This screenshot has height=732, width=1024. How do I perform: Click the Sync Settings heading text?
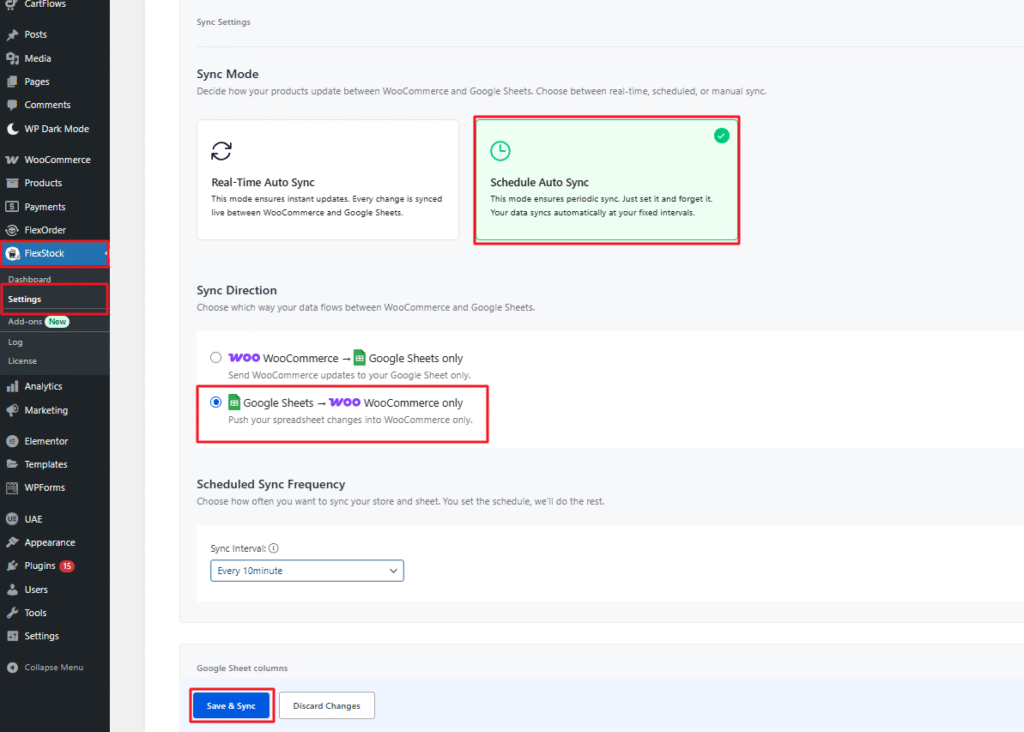[x=223, y=22]
